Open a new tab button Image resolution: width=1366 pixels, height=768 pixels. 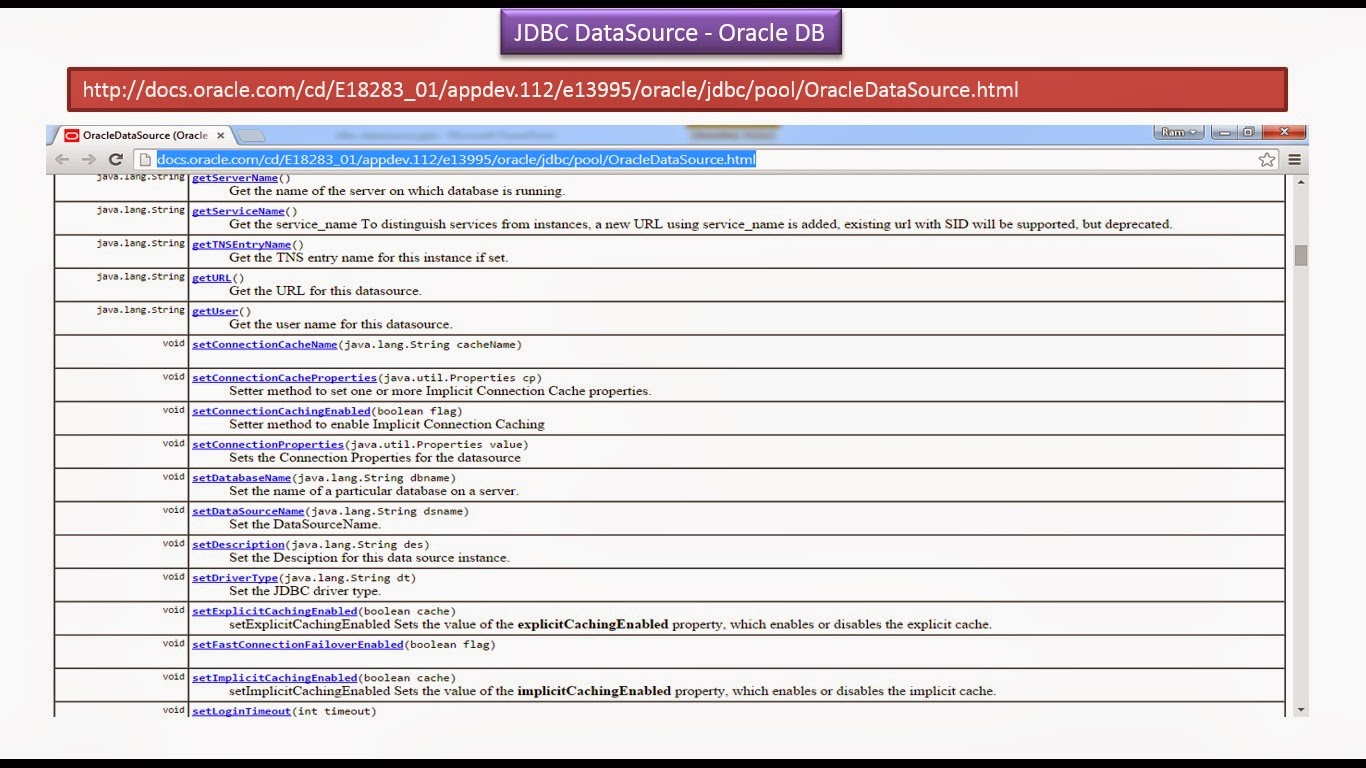pos(251,135)
